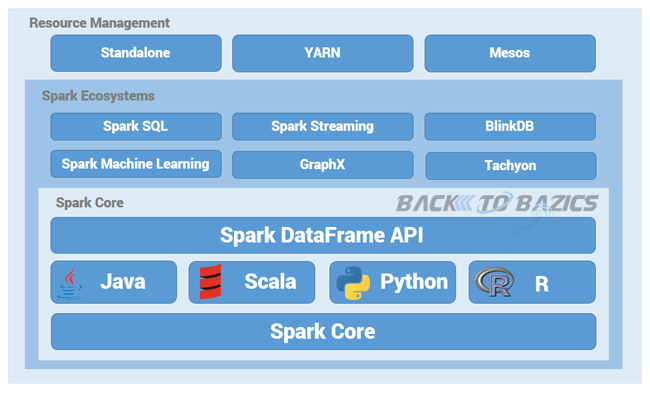Click the Java coffee cup logo
This screenshot has width=650, height=393.
pyautogui.click(x=70, y=284)
